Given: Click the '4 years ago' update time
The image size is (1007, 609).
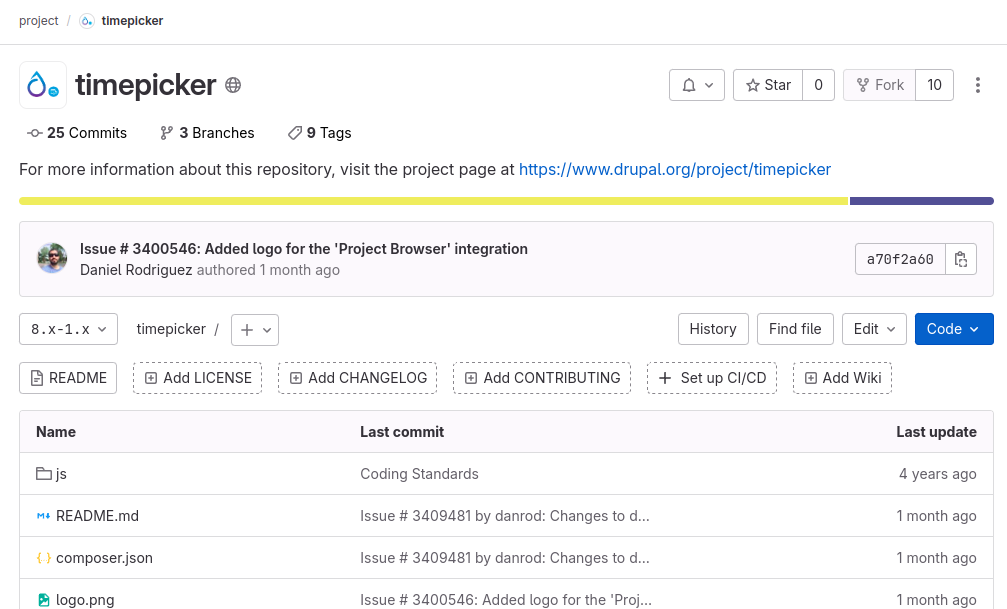Looking at the screenshot, I should pos(938,474).
